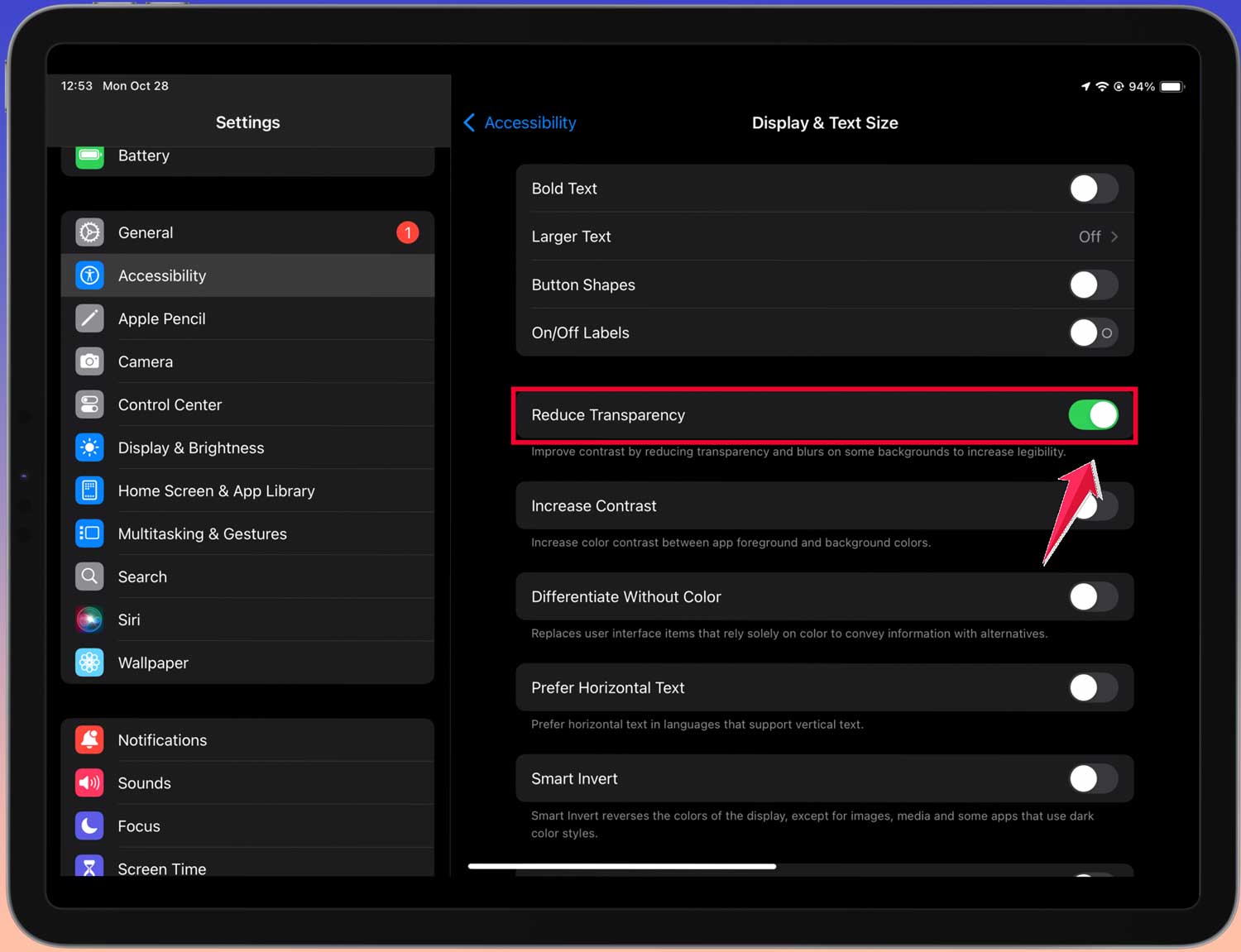Enable the Bold Text switch
The image size is (1241, 952).
tap(1092, 189)
